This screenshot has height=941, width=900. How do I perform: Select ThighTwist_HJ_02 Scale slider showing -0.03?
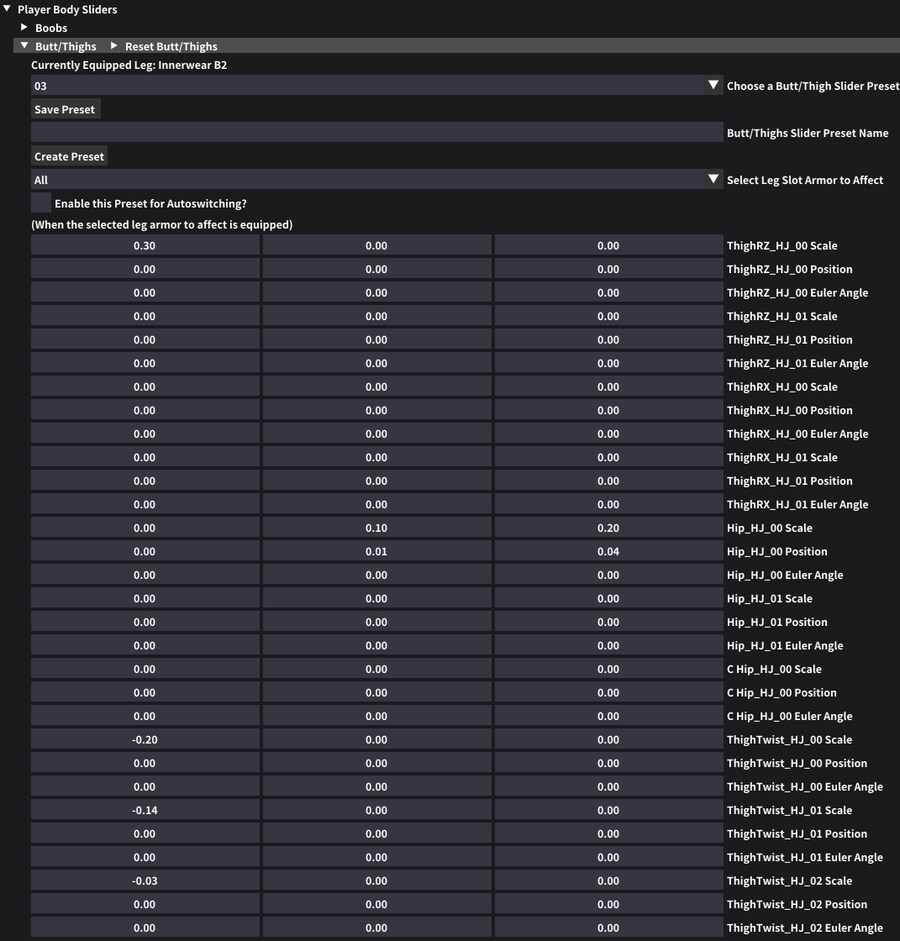(x=145, y=881)
